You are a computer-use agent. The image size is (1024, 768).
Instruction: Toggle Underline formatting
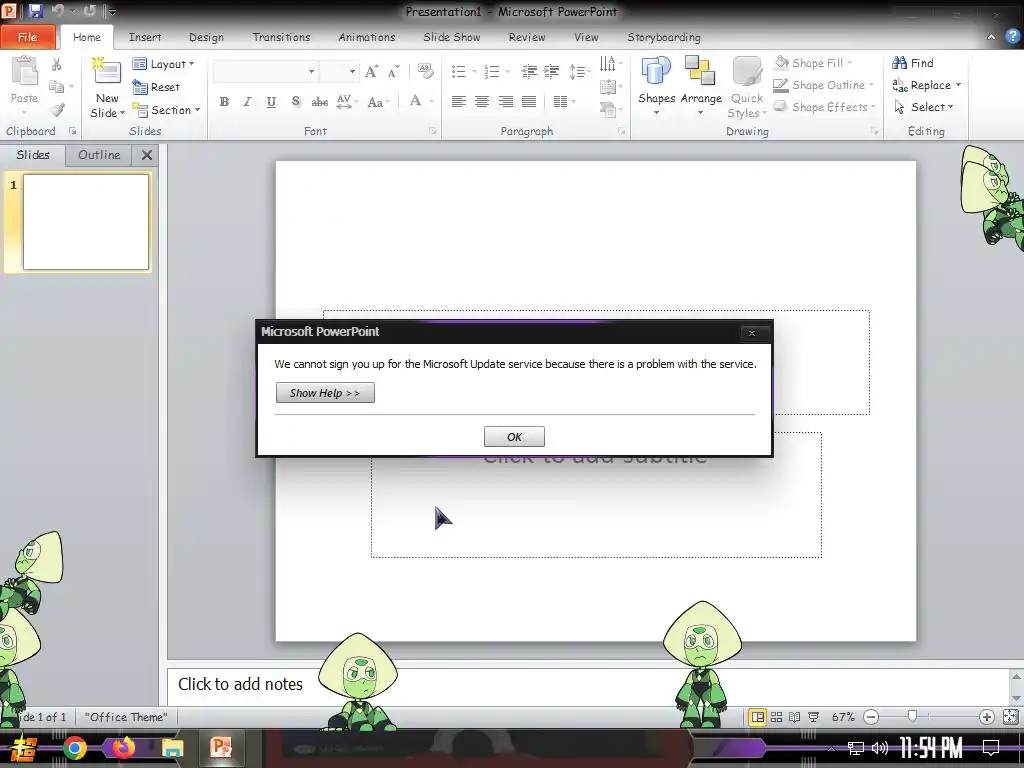coord(271,102)
